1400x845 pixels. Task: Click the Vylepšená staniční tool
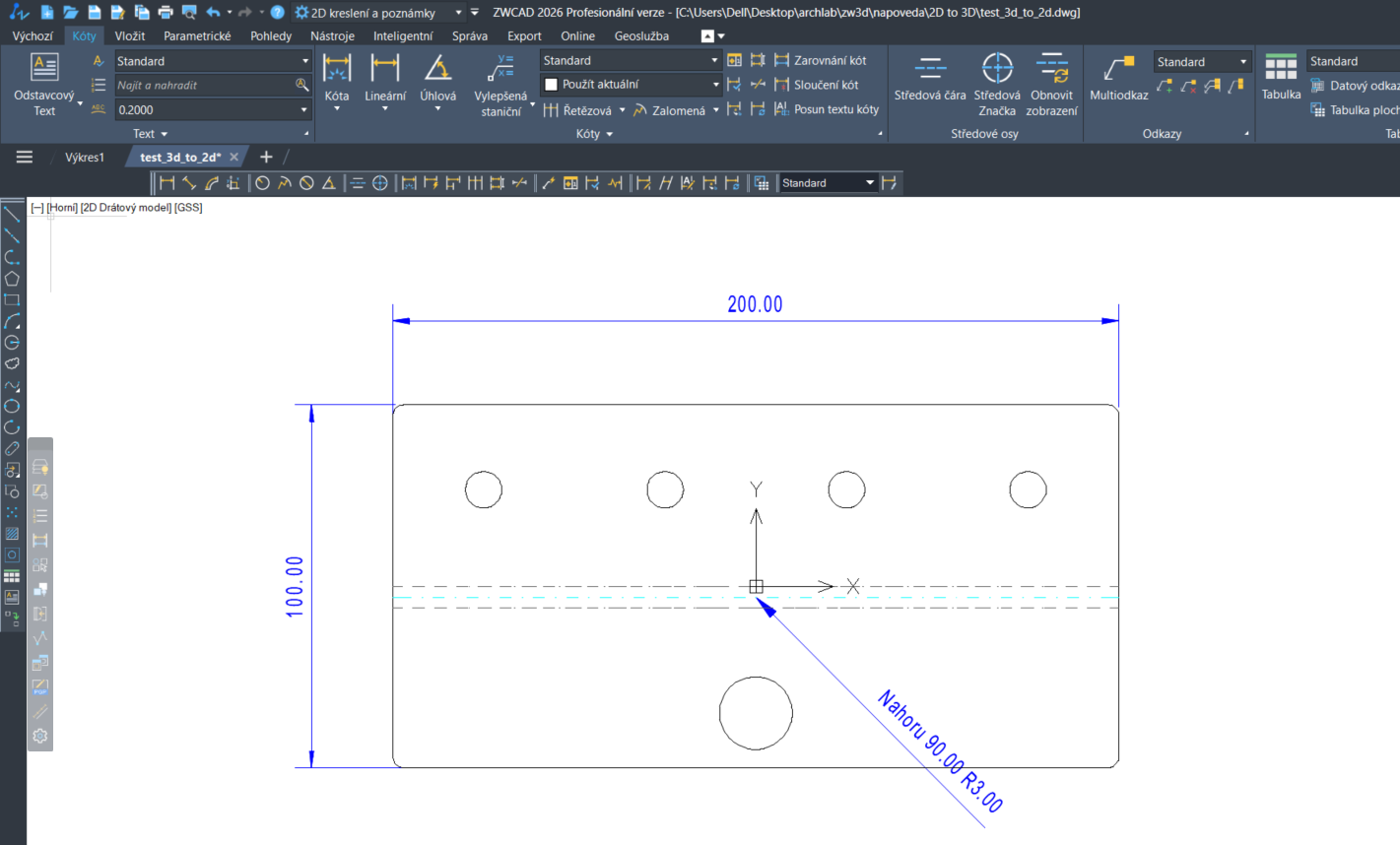[x=500, y=85]
